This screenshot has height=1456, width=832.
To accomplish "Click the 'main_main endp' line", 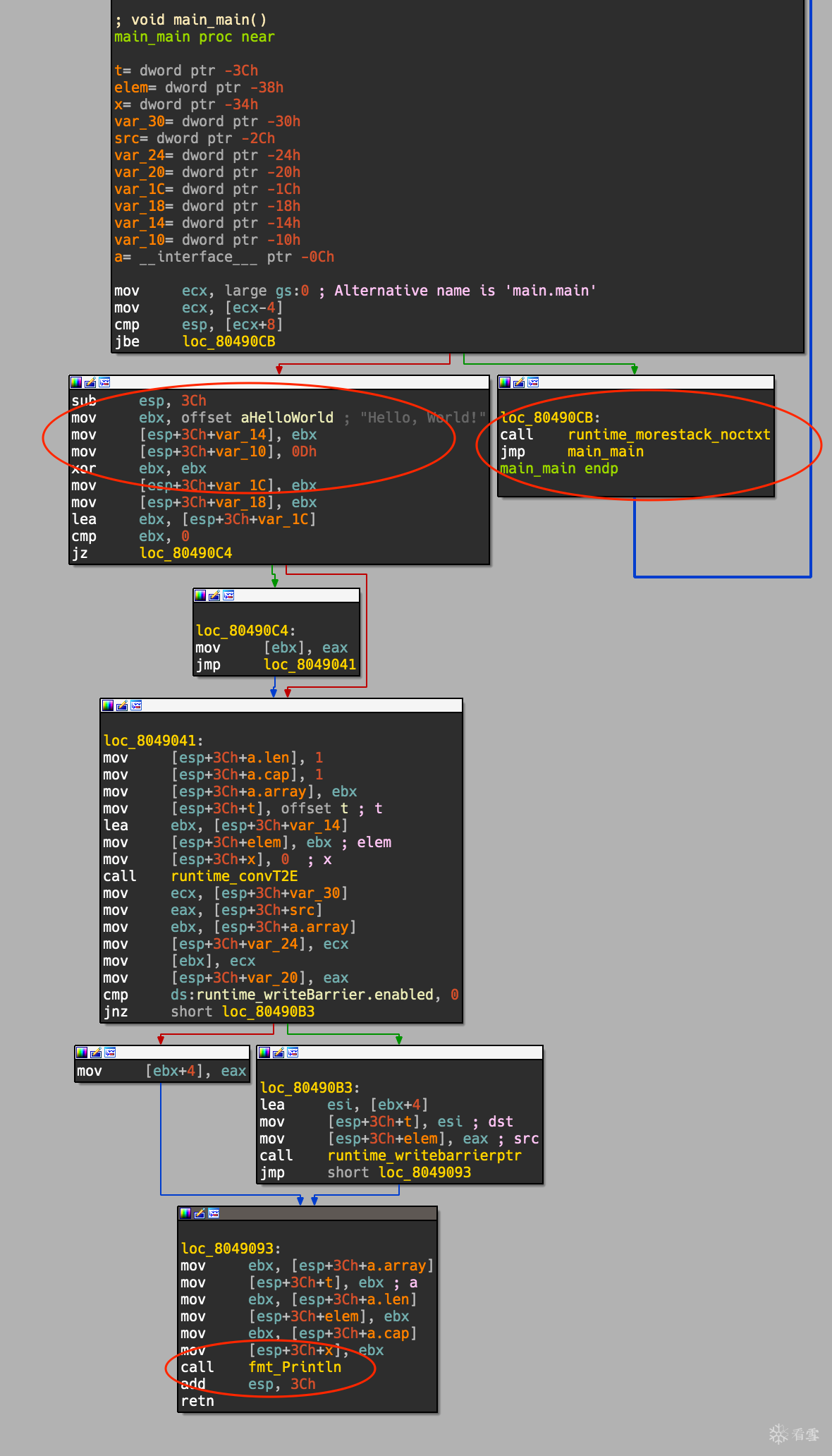I will pyautogui.click(x=559, y=468).
